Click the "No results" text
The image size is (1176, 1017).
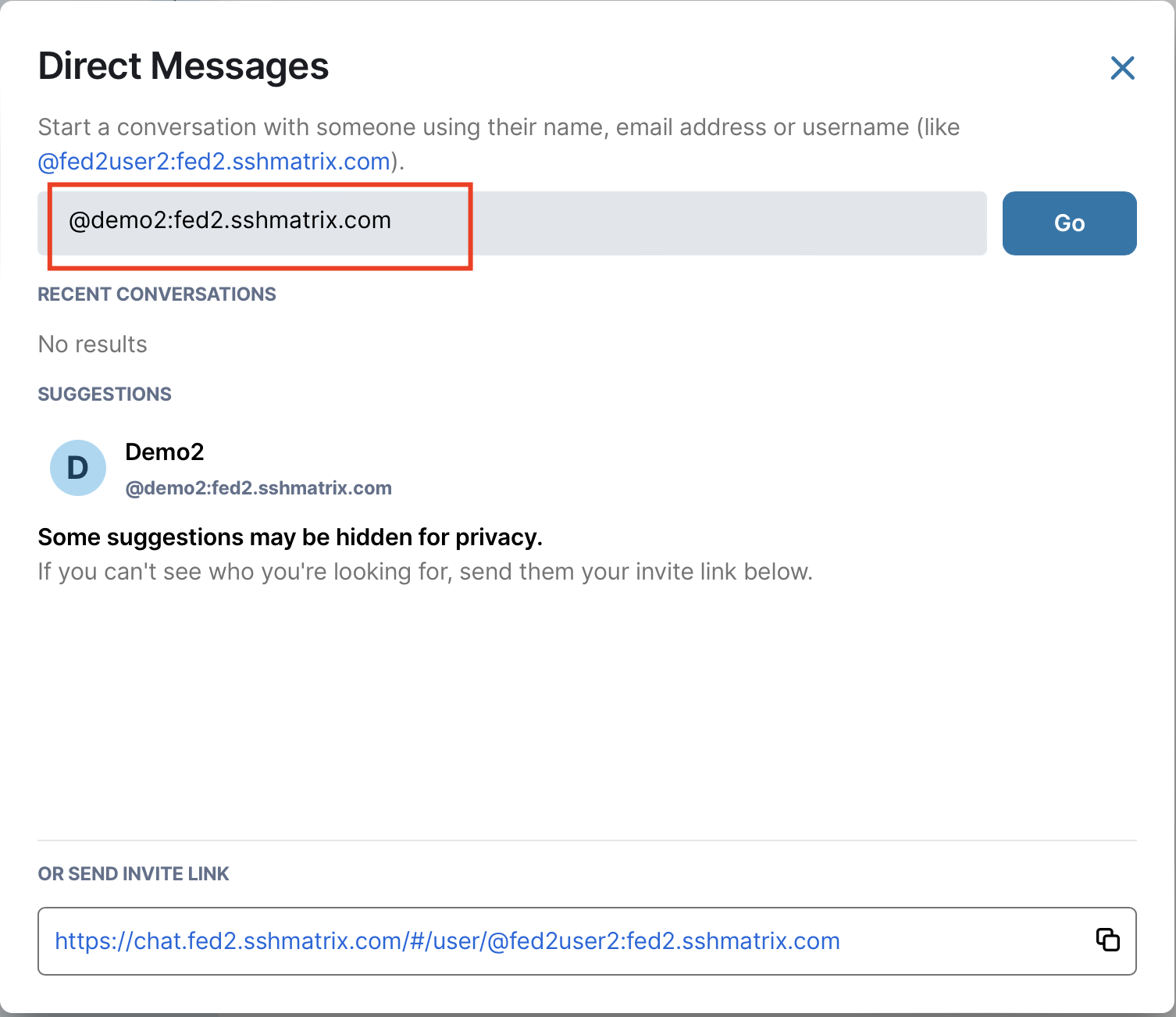(x=92, y=344)
